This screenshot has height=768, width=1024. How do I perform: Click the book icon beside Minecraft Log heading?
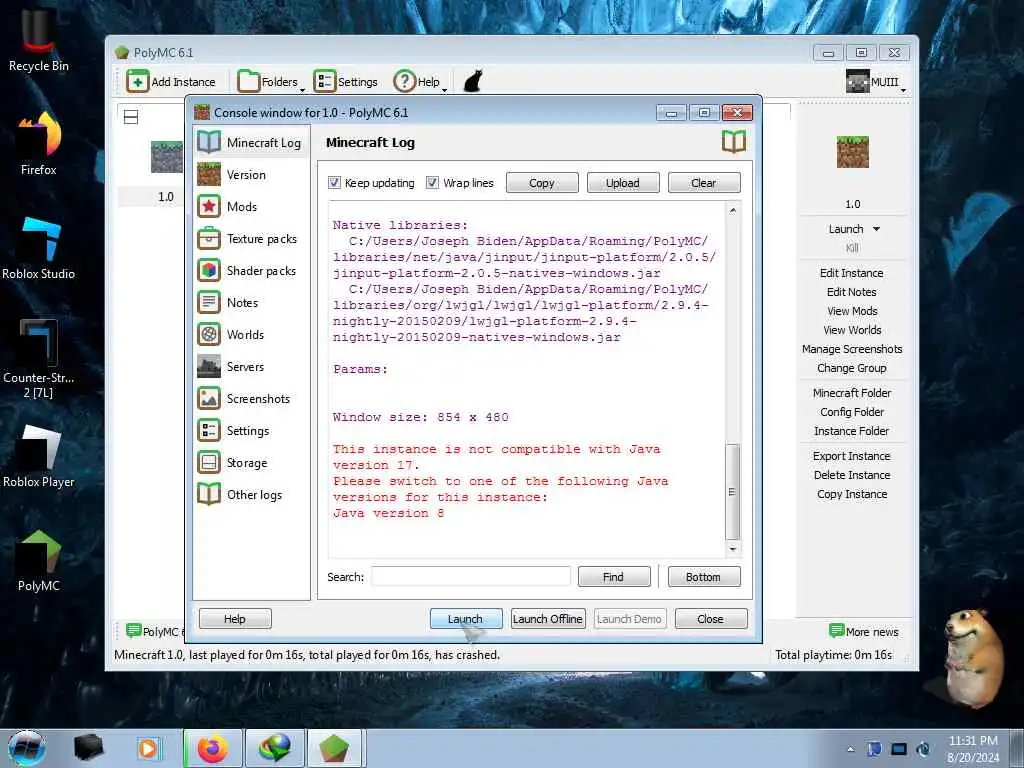tap(733, 142)
